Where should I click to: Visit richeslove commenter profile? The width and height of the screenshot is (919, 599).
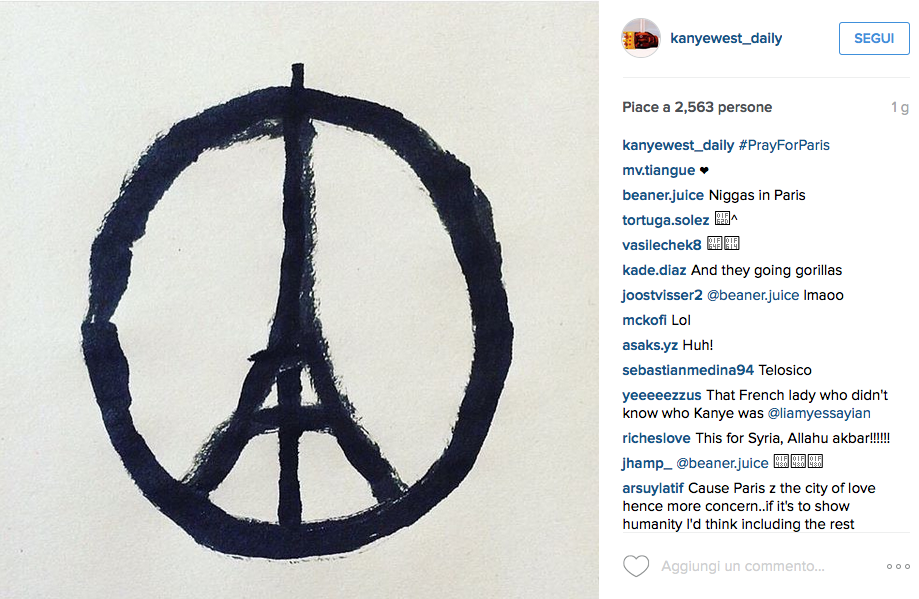(x=656, y=438)
